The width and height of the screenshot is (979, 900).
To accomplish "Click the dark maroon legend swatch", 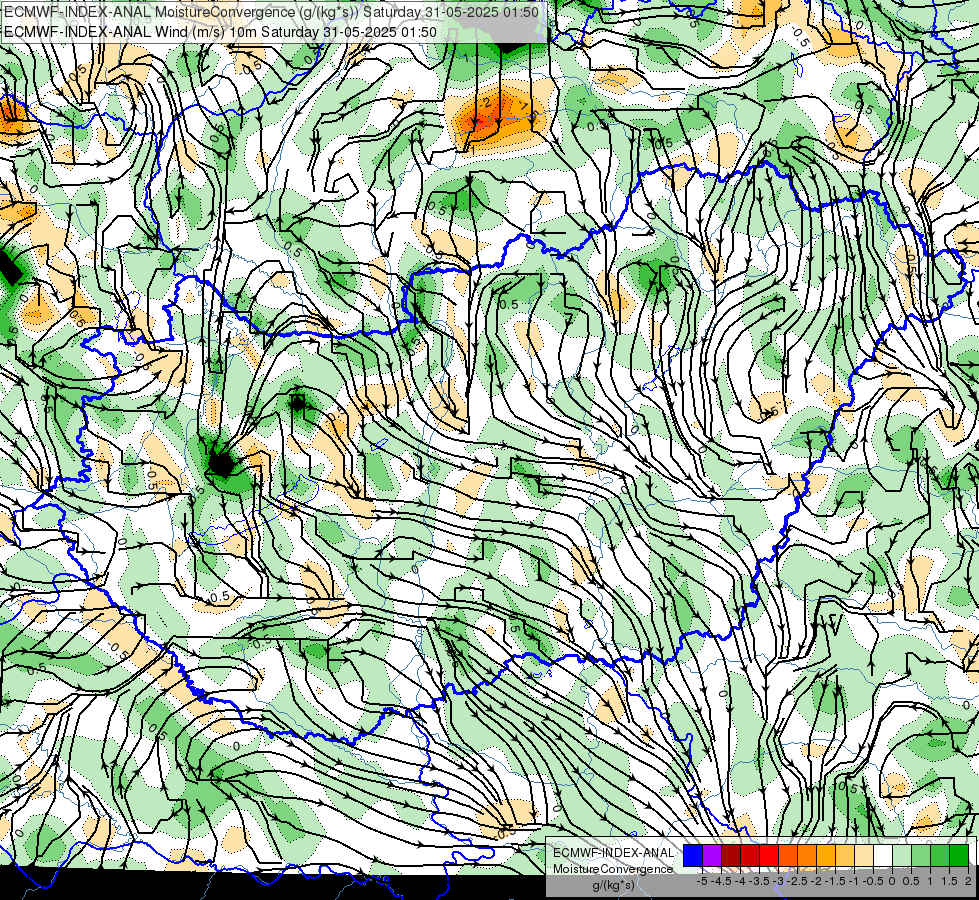I will (x=731, y=855).
